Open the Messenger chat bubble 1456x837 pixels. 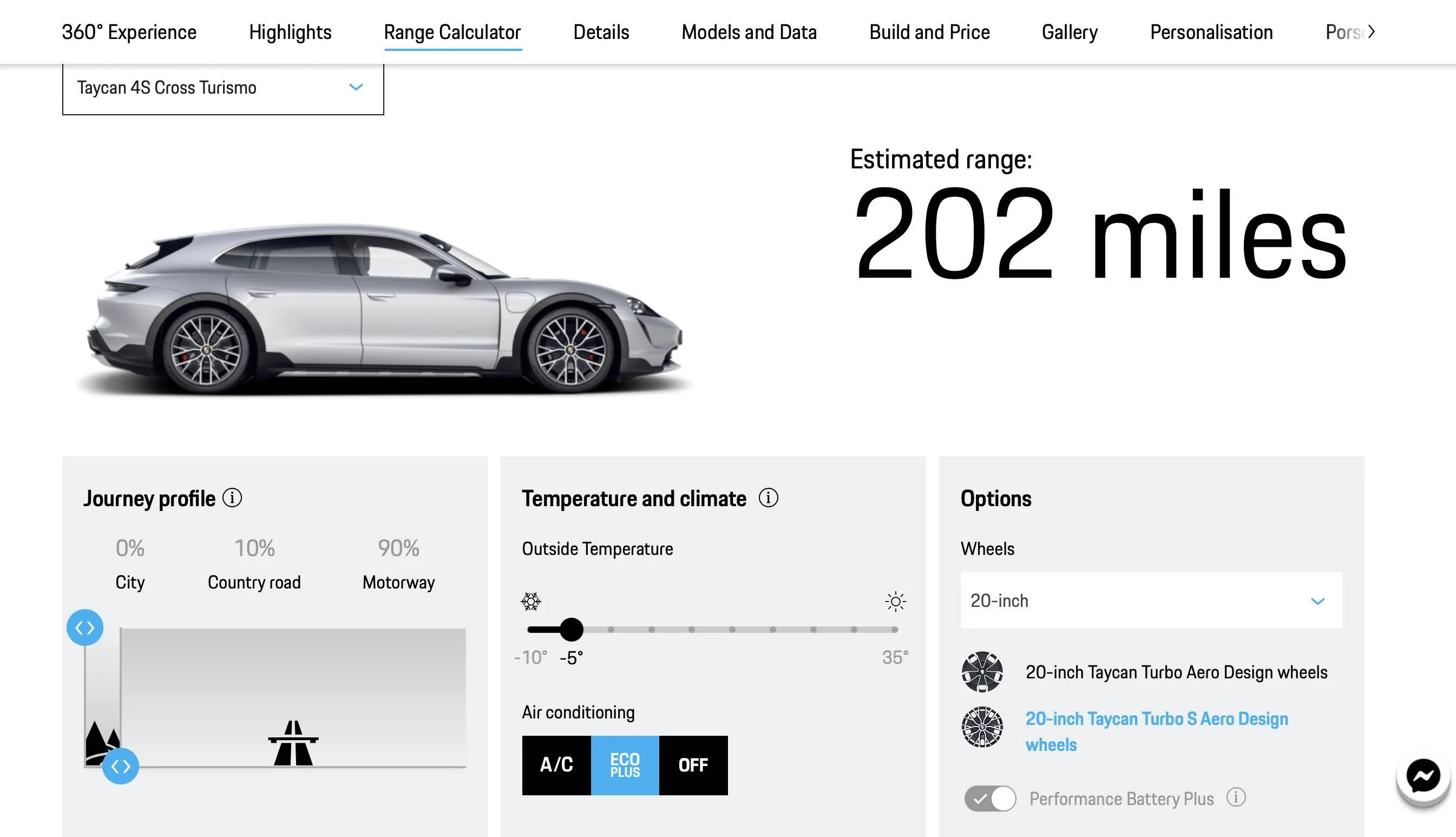point(1422,777)
